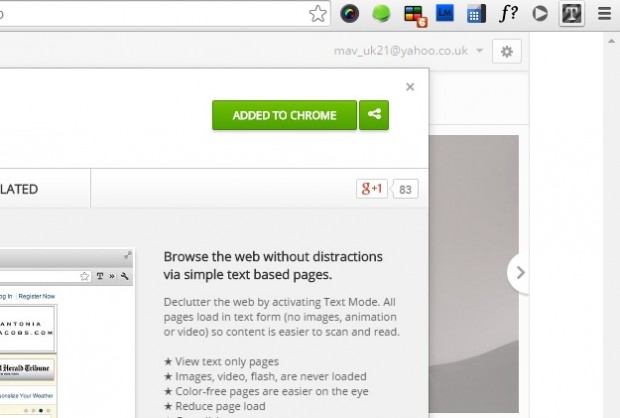
Task: Open the Chrome hamburger menu
Action: click(603, 14)
